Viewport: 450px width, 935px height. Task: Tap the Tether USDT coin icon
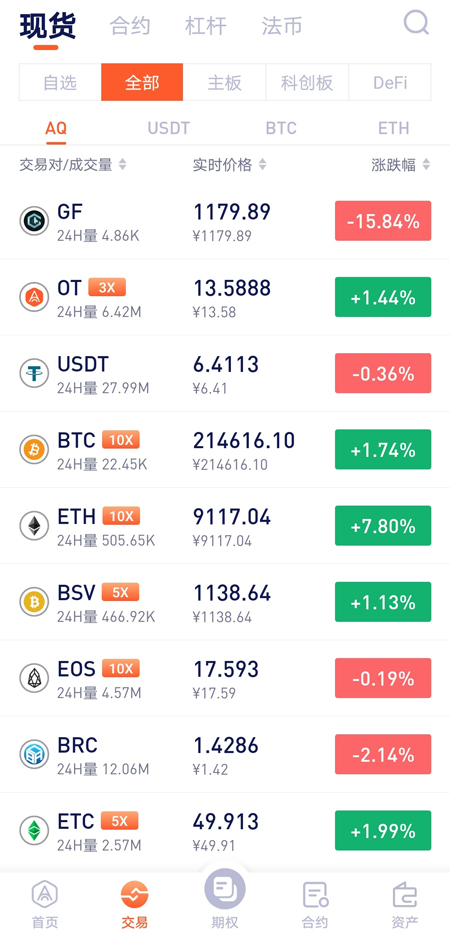(34, 373)
